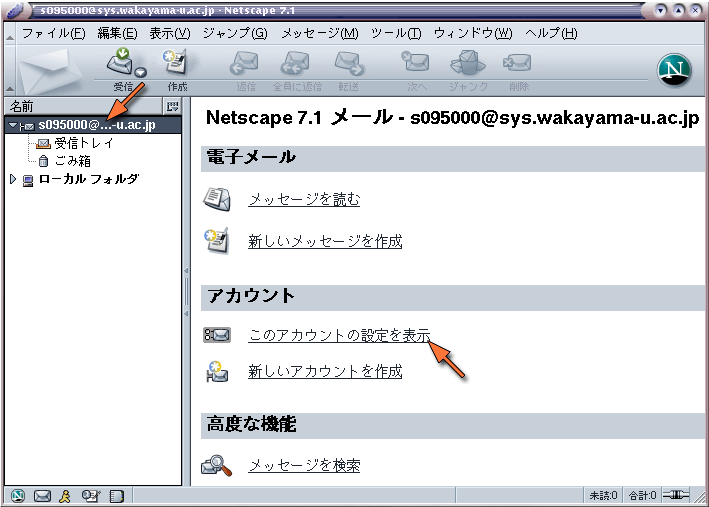Click the compose icon beside 新しいメッセージを作成

[x=217, y=241]
